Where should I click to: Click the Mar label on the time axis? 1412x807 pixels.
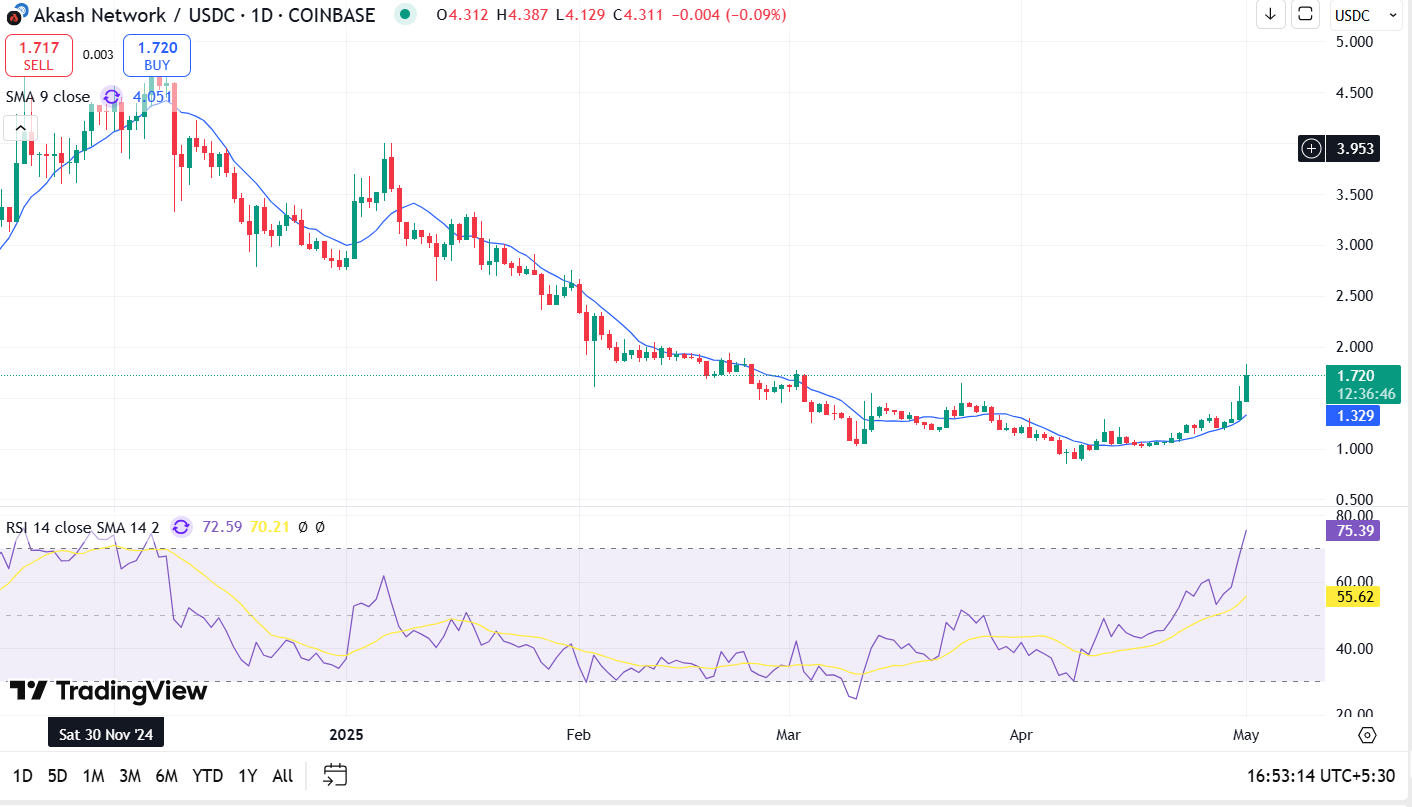789,735
